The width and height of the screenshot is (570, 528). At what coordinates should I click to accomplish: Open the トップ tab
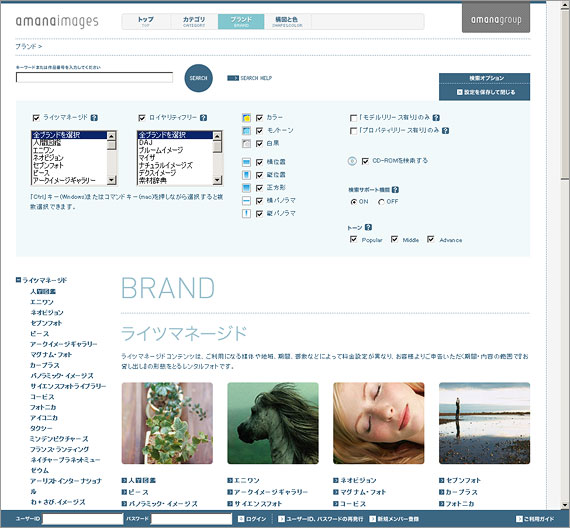(x=146, y=21)
